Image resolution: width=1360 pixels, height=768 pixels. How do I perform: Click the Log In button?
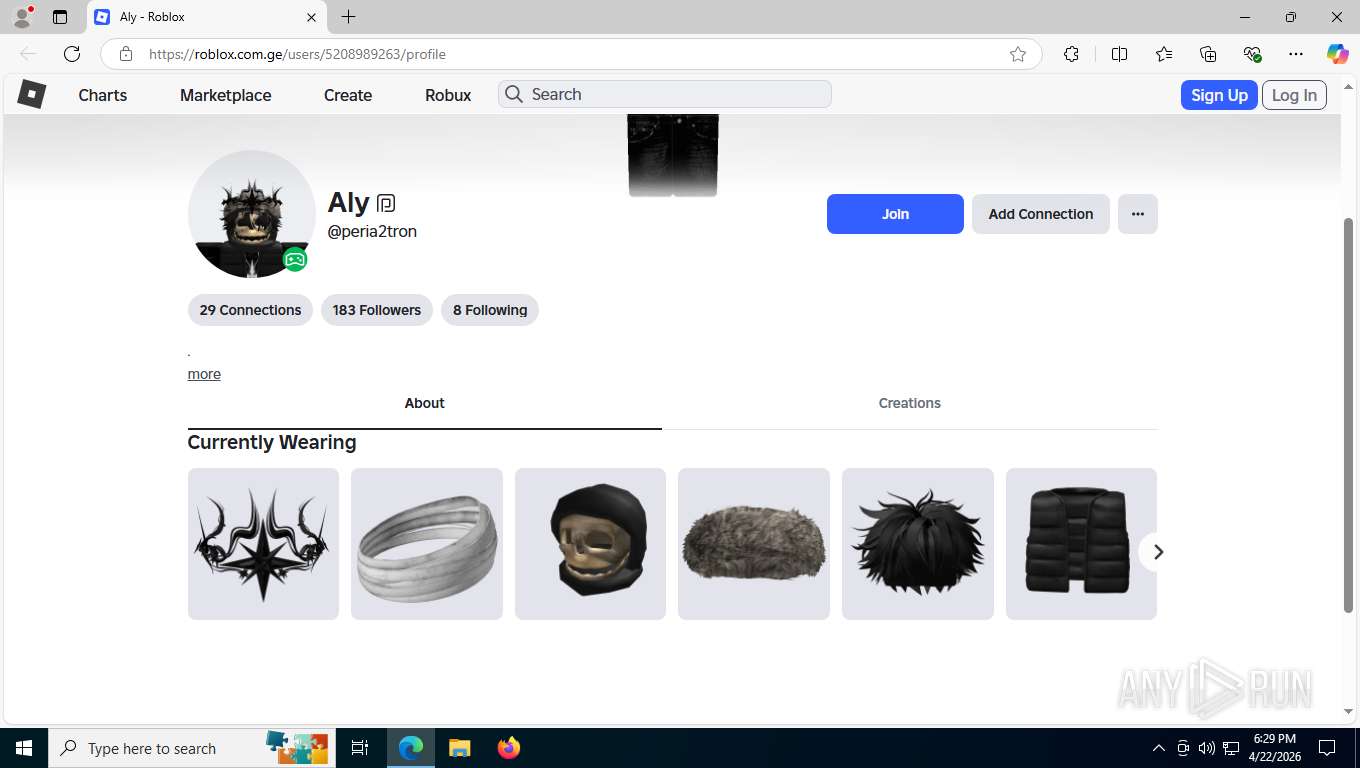[x=1294, y=95]
